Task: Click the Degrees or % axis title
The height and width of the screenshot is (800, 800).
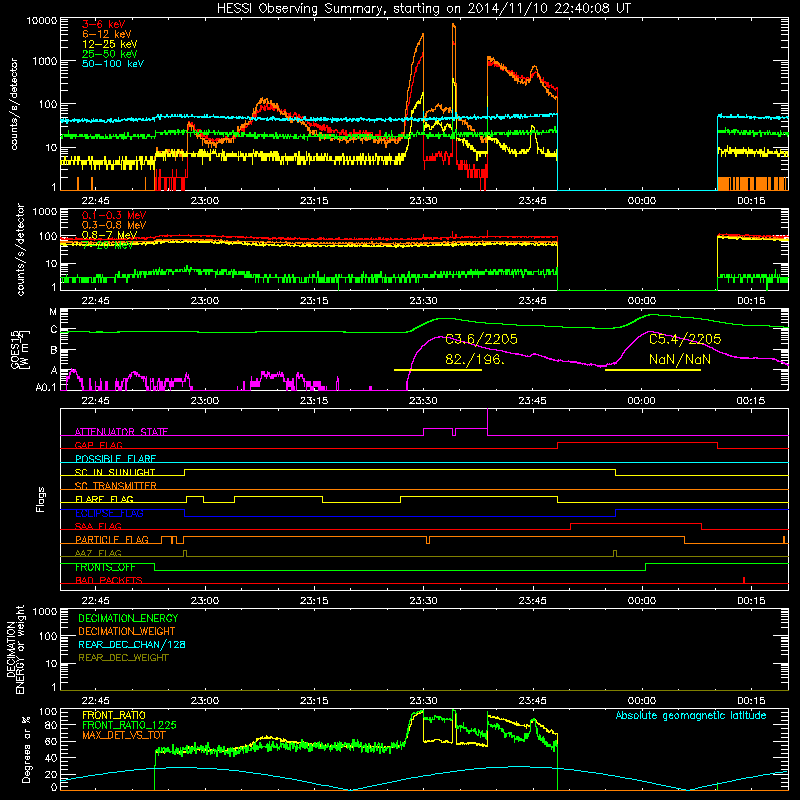Action: [26, 749]
